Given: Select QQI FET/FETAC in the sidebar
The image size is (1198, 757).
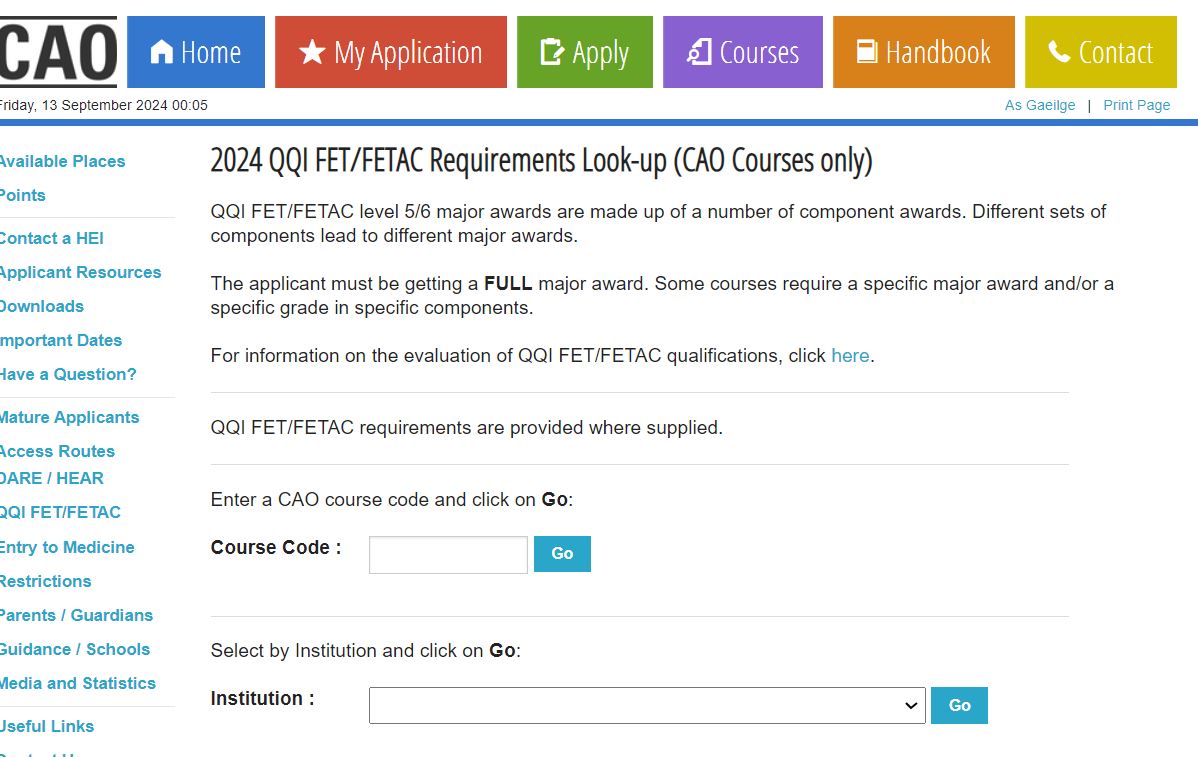Looking at the screenshot, I should [60, 512].
